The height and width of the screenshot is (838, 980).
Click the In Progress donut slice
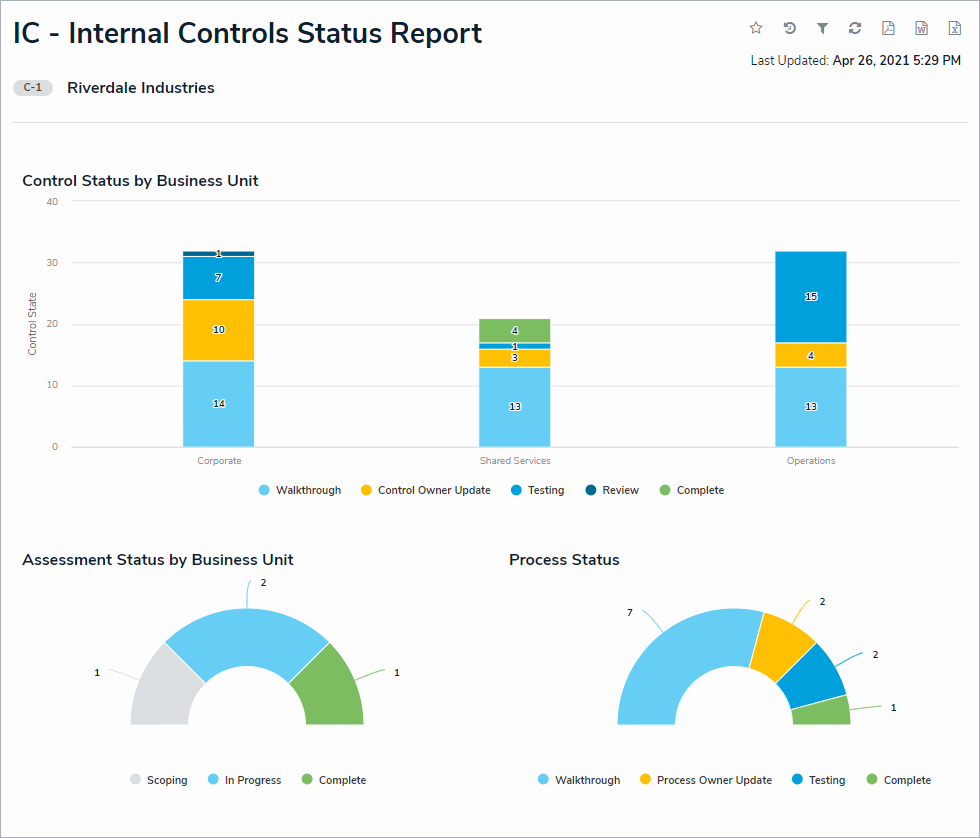click(247, 636)
